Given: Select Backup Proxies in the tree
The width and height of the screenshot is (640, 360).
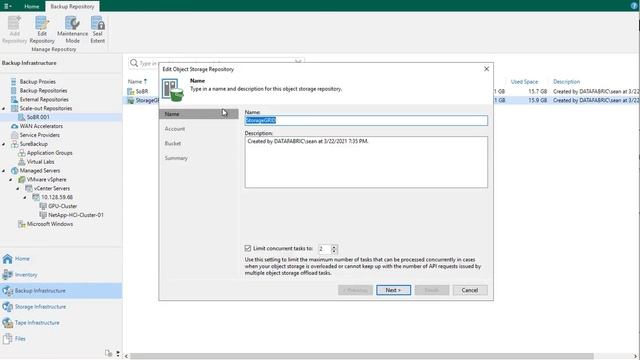Looking at the screenshot, I should click(38, 82).
